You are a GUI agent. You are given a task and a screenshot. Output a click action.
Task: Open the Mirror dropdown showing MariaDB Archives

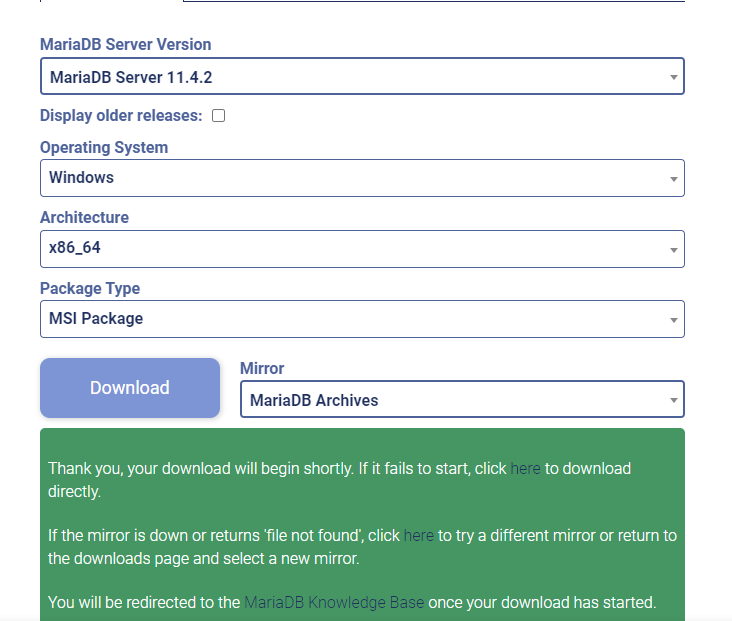pos(462,399)
